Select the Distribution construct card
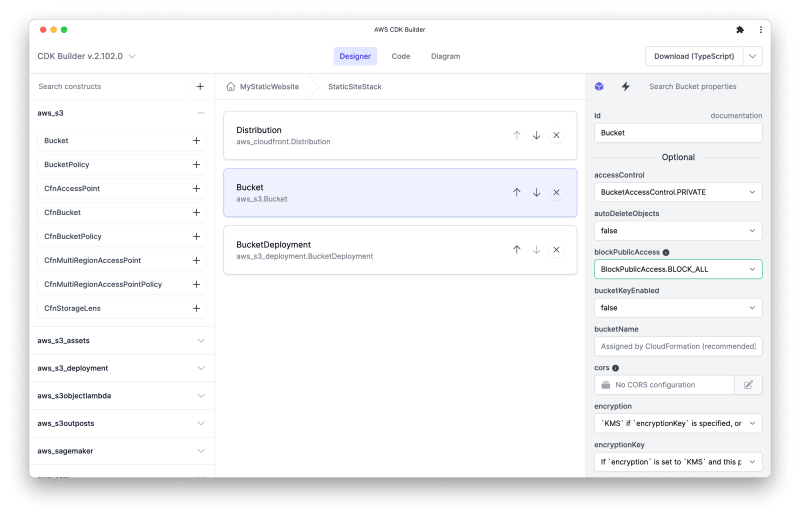This screenshot has width=800, height=516. [x=400, y=135]
